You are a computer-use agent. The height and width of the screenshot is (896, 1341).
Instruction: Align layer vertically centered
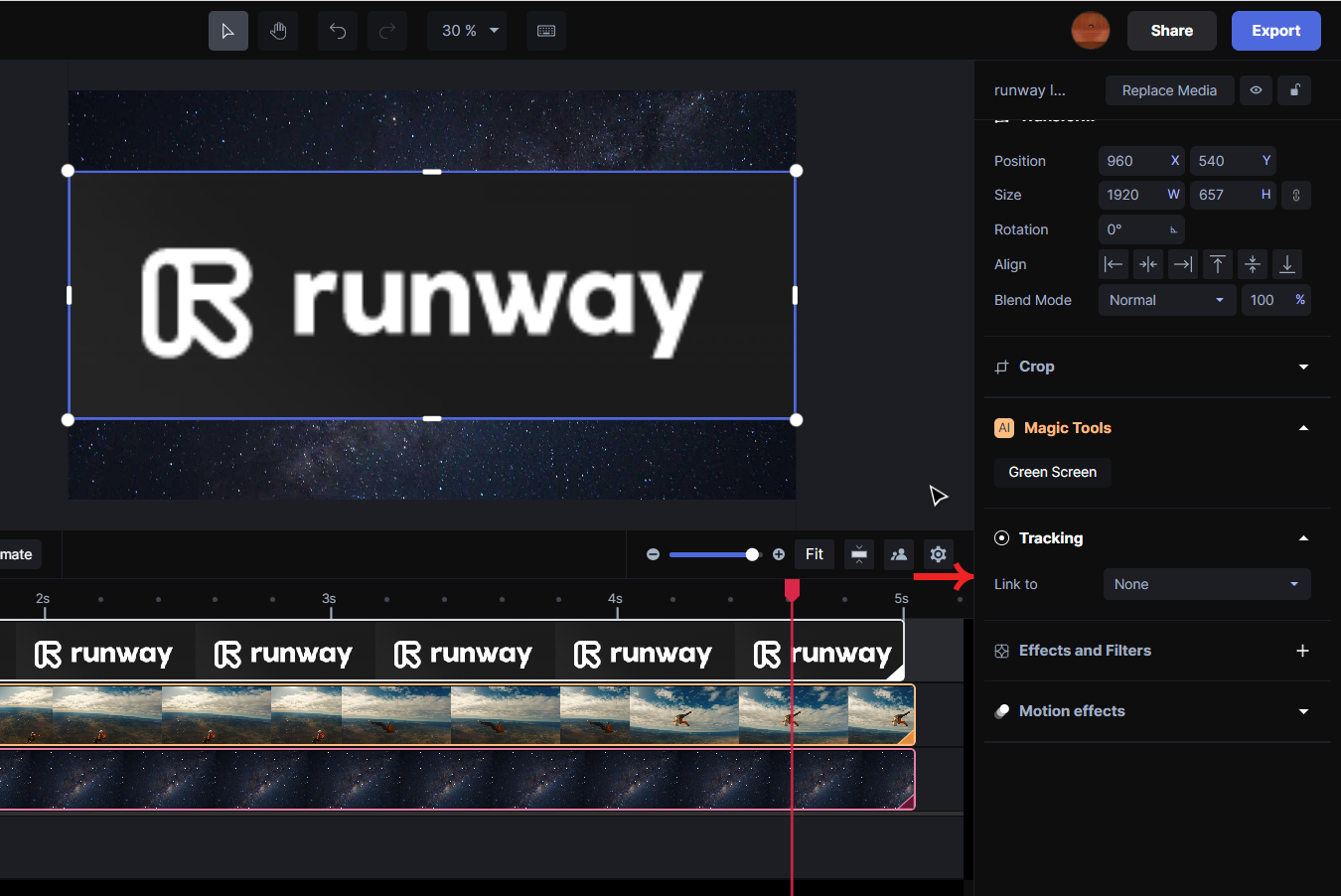coord(1253,264)
